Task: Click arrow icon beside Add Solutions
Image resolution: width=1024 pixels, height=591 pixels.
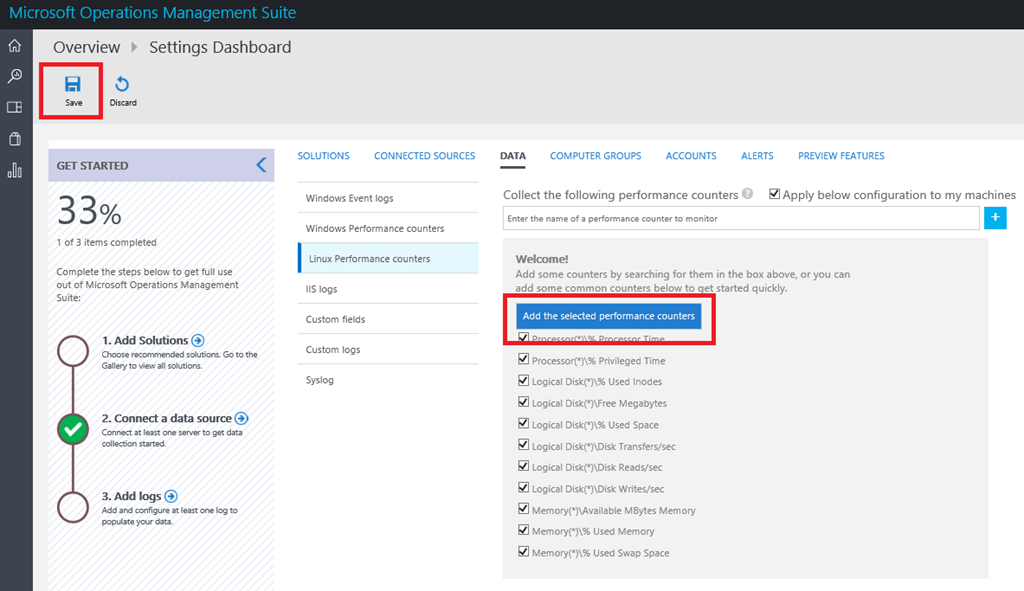Action: coord(198,340)
